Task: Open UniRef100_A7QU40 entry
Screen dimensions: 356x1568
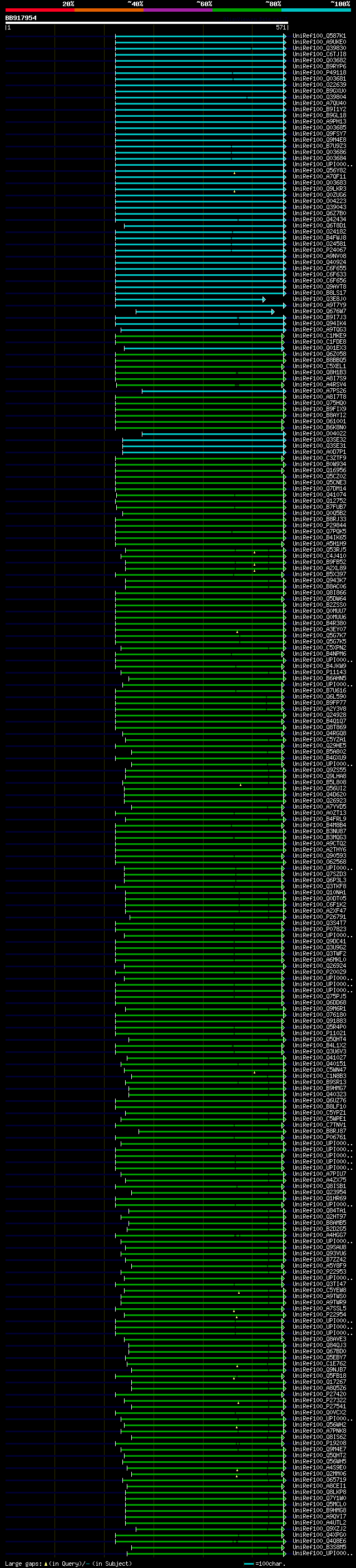Action: tap(319, 103)
